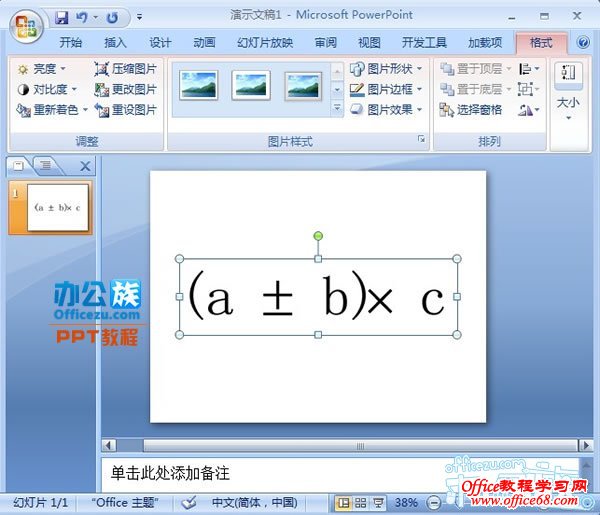Click the green rotation handle
600x515 pixels.
318,236
